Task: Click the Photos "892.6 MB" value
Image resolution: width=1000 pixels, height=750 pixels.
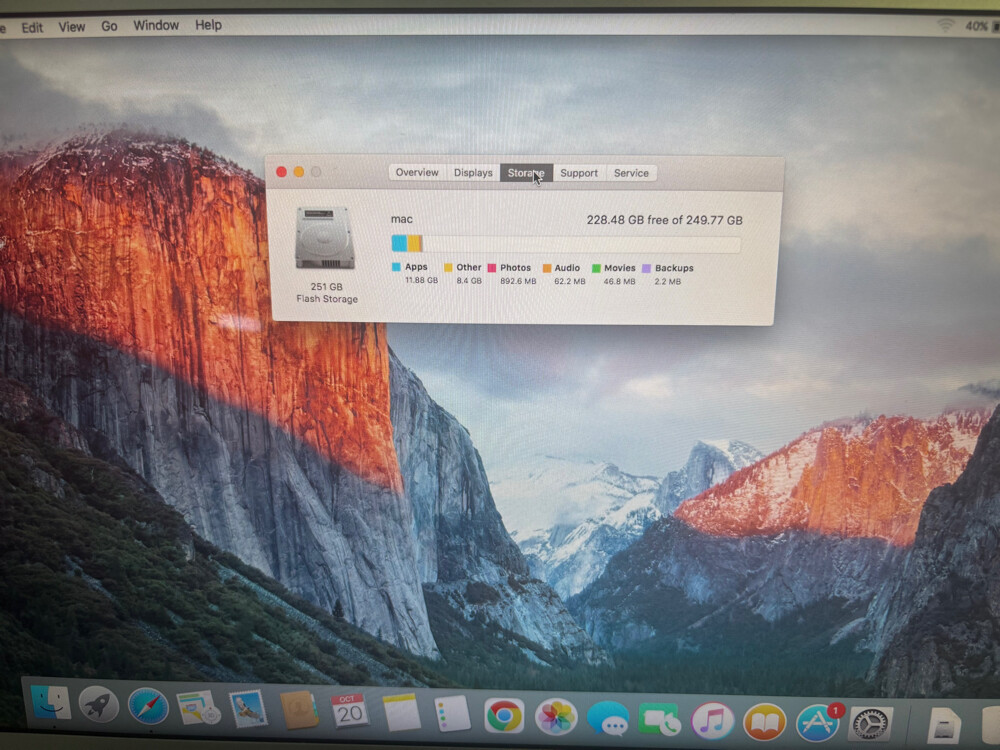Action: 518,281
